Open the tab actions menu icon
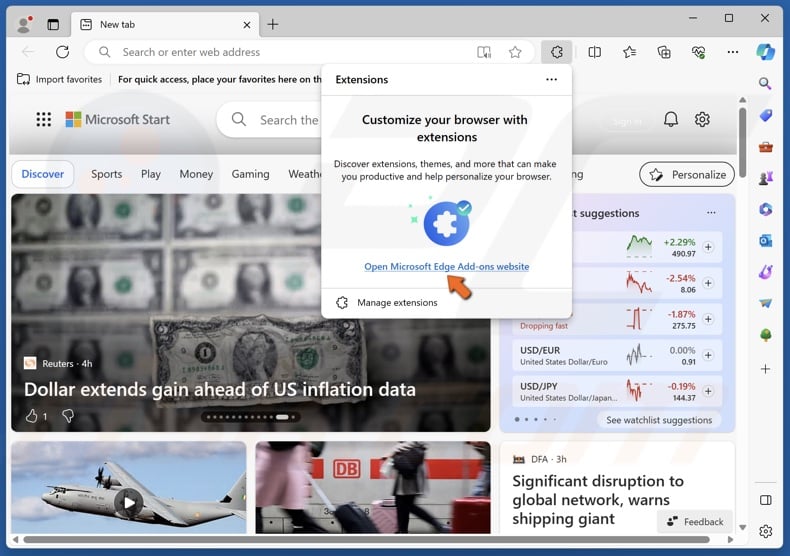Image resolution: width=790 pixels, height=556 pixels. coord(53,24)
